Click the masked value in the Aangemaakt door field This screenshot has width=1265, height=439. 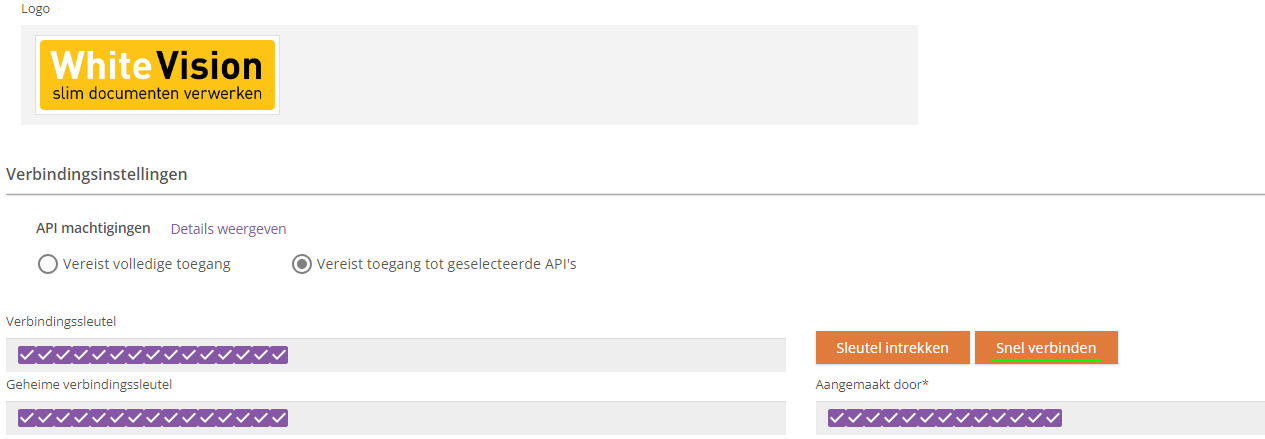tap(945, 417)
